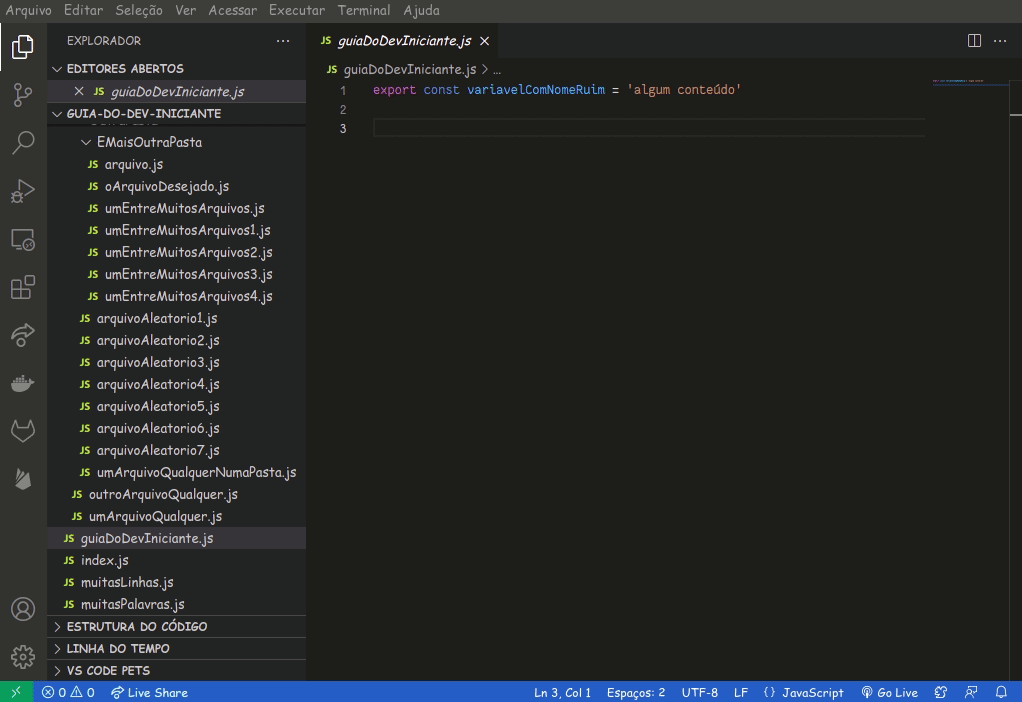Open the Terminal menu
The width and height of the screenshot is (1022, 702).
pos(364,10)
